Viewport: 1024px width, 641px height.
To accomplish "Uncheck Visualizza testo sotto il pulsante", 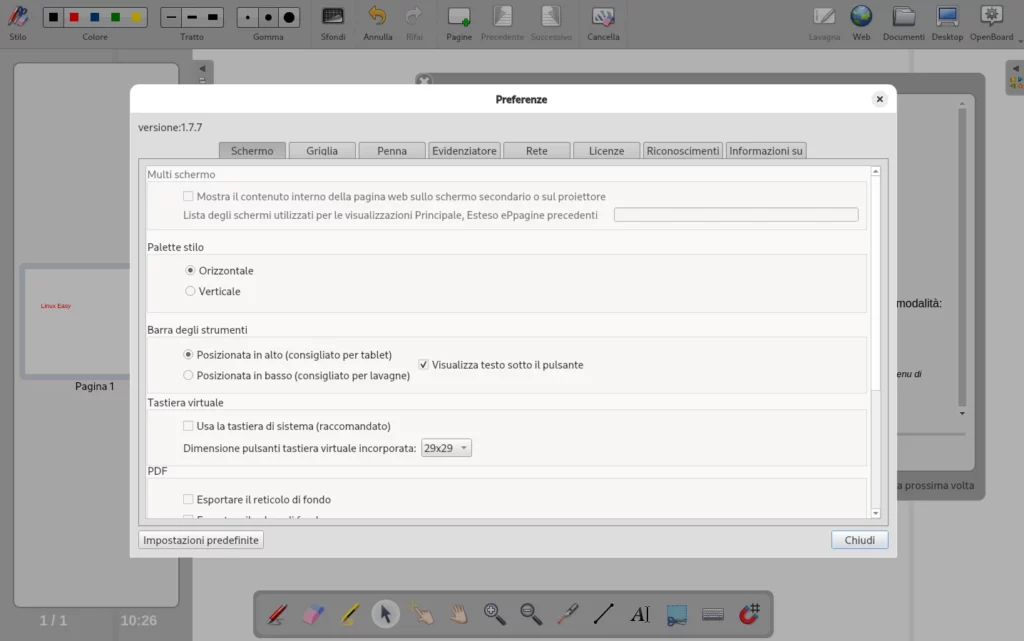I will [423, 364].
